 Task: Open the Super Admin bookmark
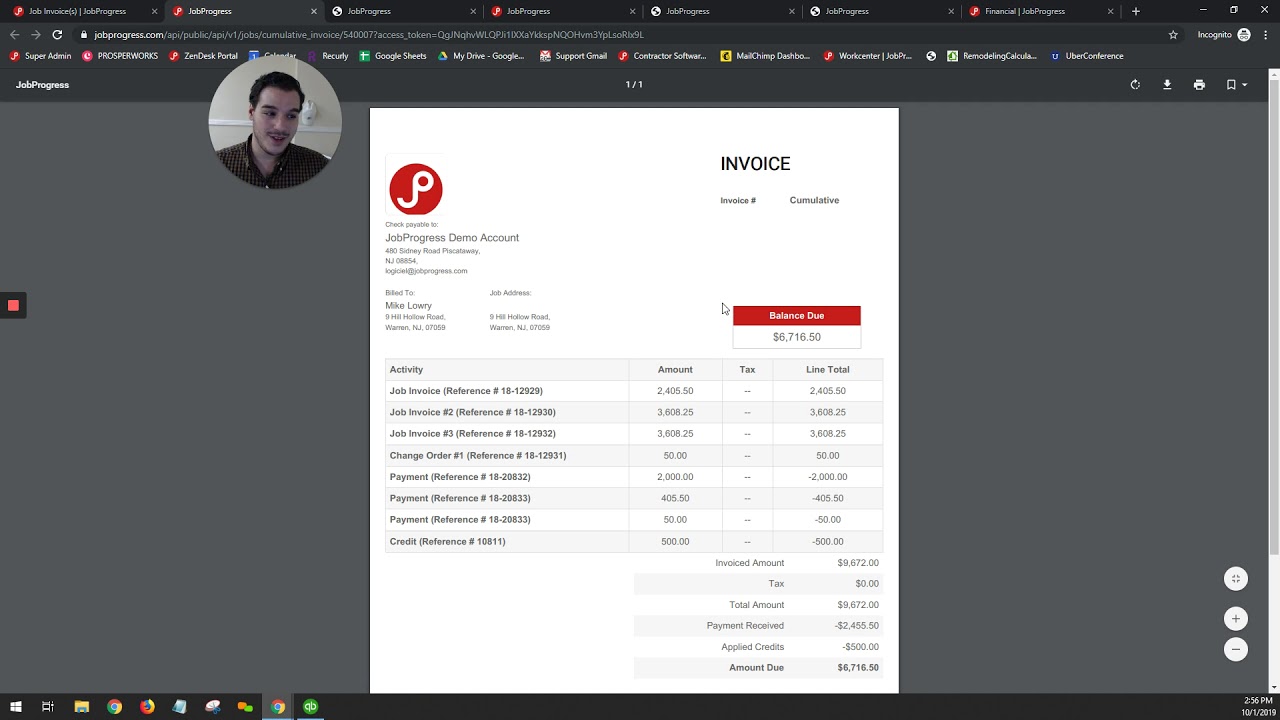pos(40,56)
